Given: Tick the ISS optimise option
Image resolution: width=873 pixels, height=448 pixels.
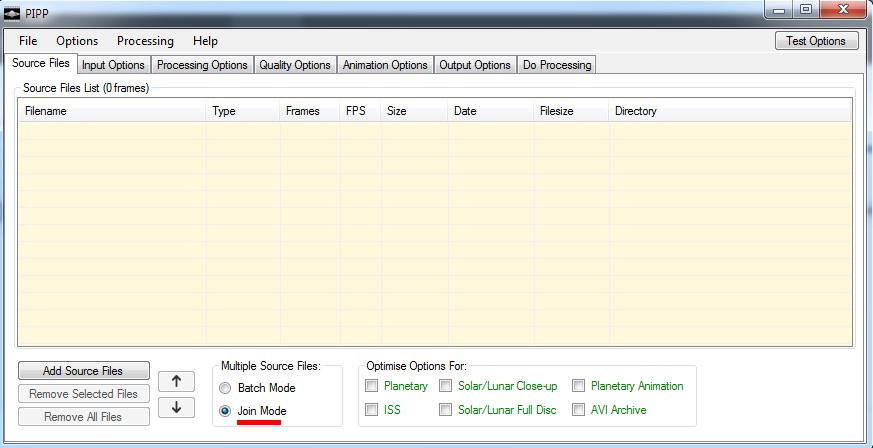Looking at the screenshot, I should point(372,410).
